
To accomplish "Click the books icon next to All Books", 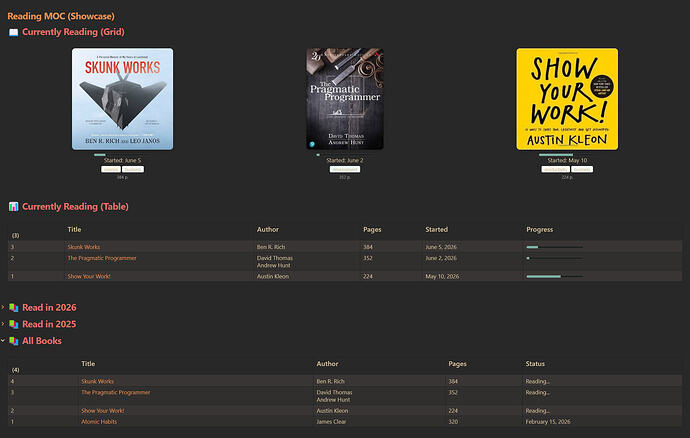I will click(14, 341).
